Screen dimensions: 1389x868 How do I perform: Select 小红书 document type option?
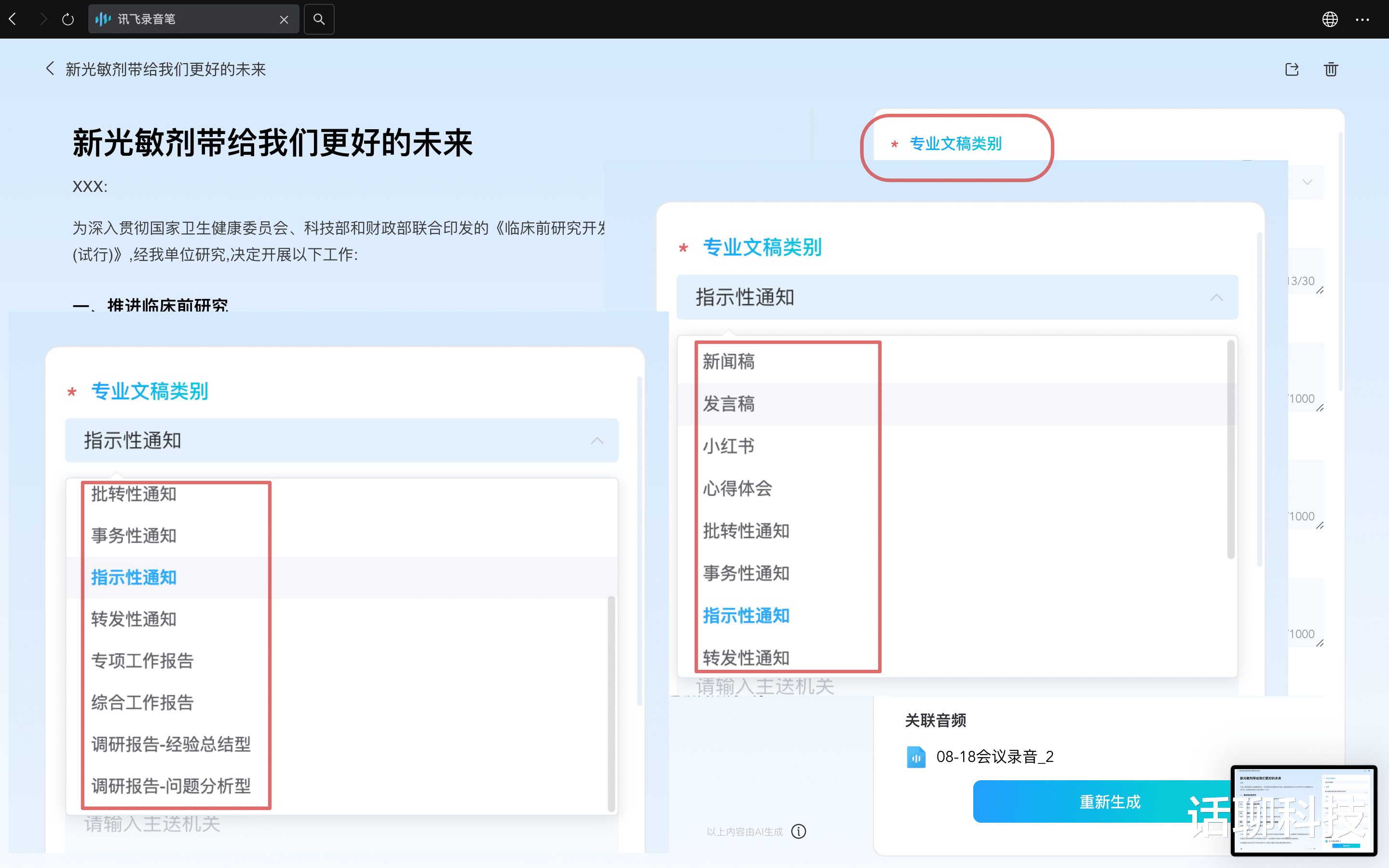pos(728,446)
